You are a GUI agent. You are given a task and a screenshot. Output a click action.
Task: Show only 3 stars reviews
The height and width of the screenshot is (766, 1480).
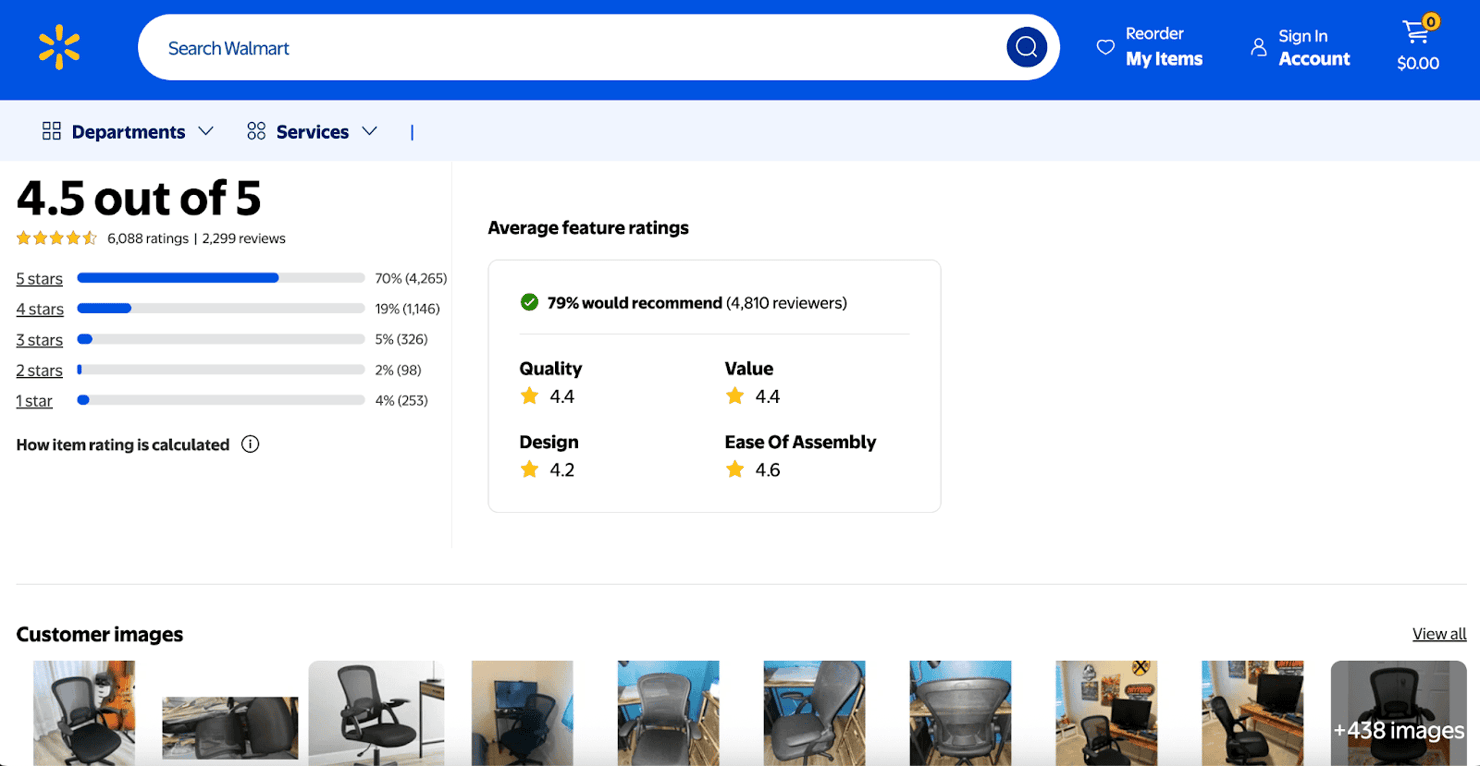coord(39,340)
